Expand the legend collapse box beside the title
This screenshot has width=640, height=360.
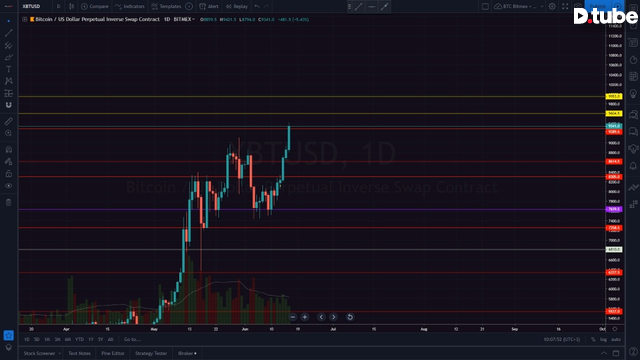(x=25, y=19)
